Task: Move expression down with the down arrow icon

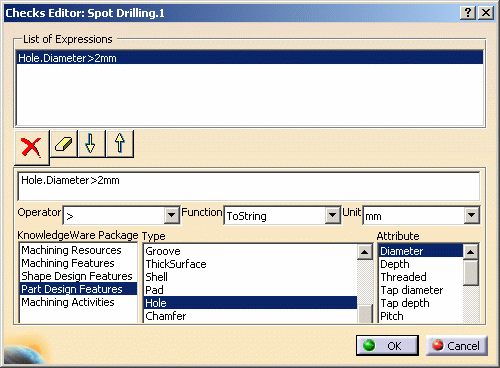Action: [91, 144]
